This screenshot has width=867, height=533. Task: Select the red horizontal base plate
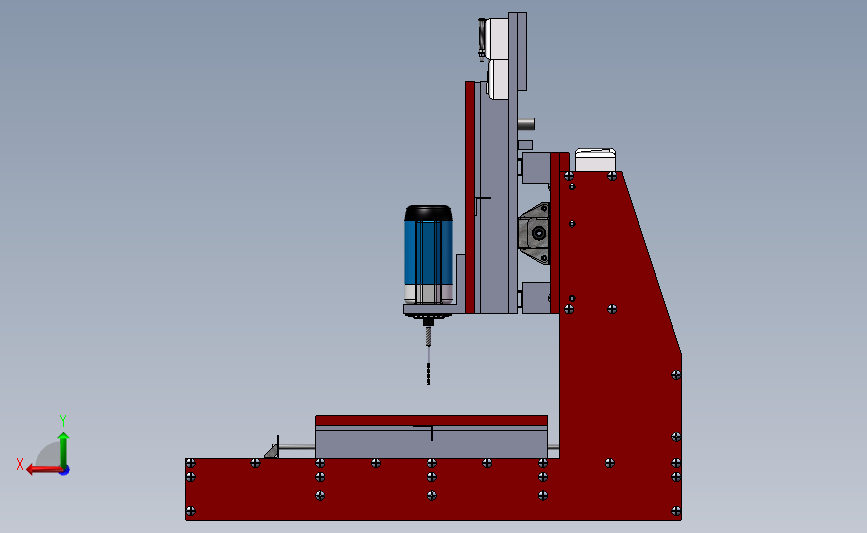click(x=370, y=489)
